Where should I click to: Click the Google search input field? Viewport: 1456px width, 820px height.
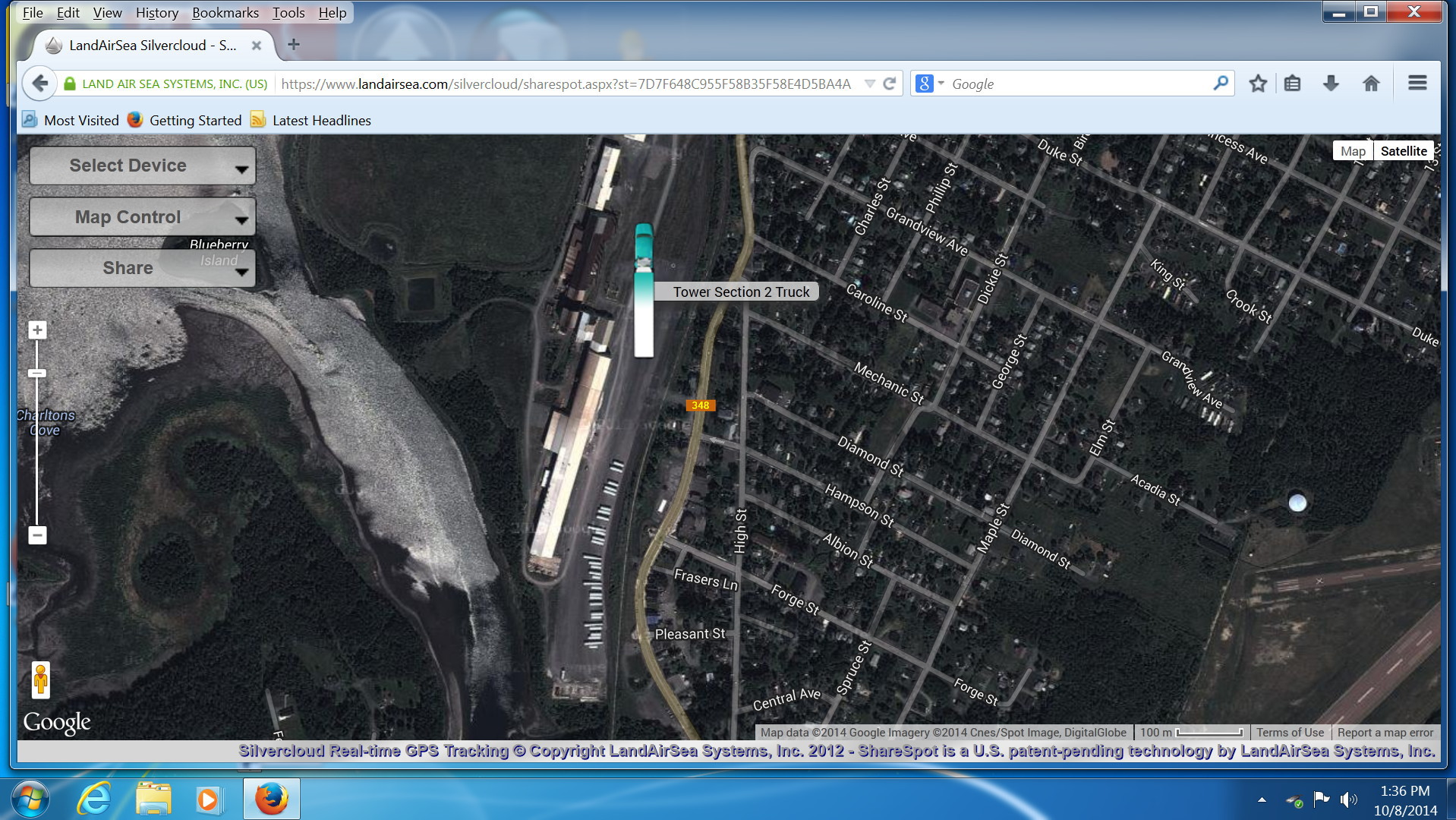(x=1078, y=84)
